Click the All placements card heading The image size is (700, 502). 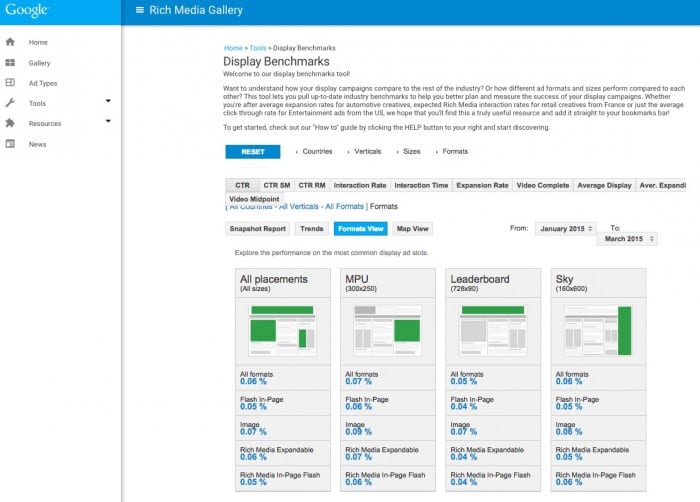274,280
